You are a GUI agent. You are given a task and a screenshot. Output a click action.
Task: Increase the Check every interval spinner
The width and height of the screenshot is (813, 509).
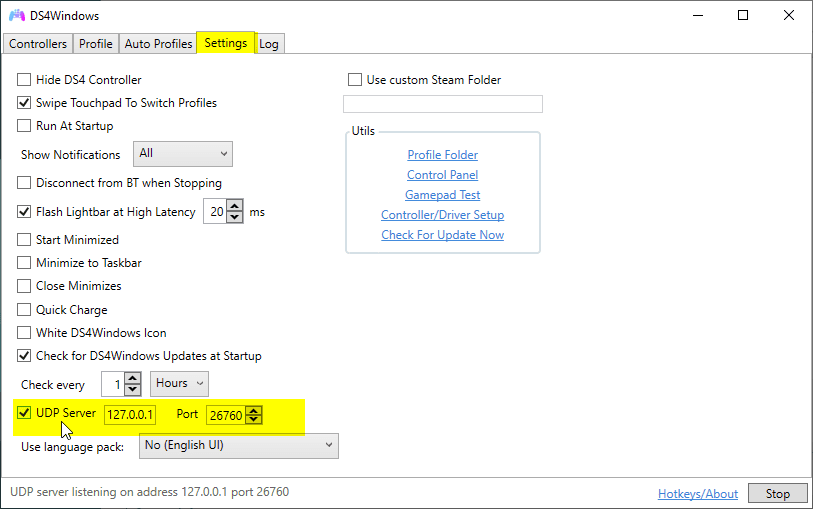pyautogui.click(x=133, y=378)
